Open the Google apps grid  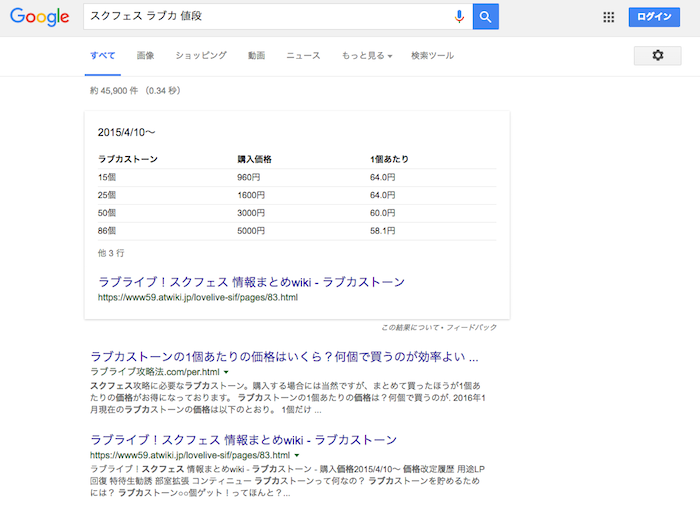point(609,17)
